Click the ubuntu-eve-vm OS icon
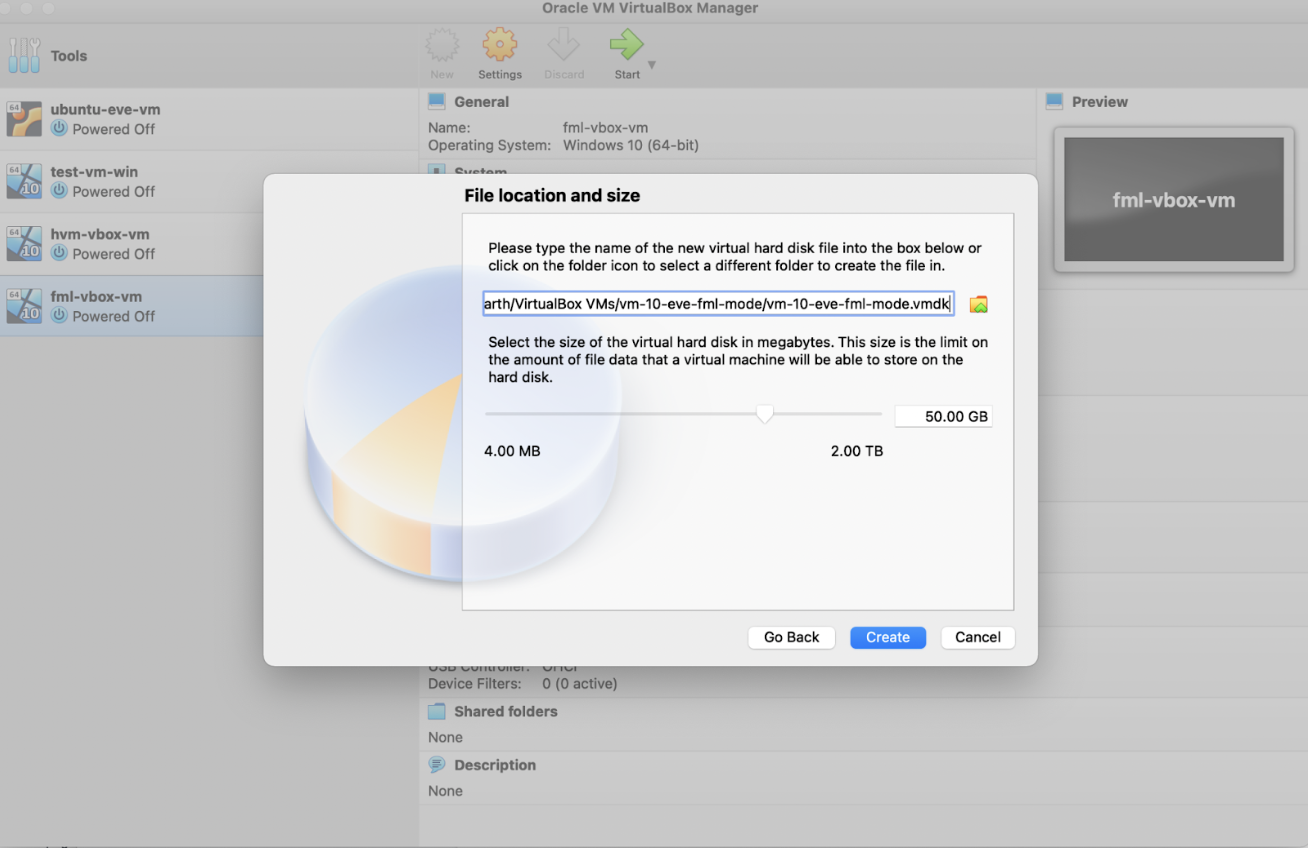 (x=24, y=120)
